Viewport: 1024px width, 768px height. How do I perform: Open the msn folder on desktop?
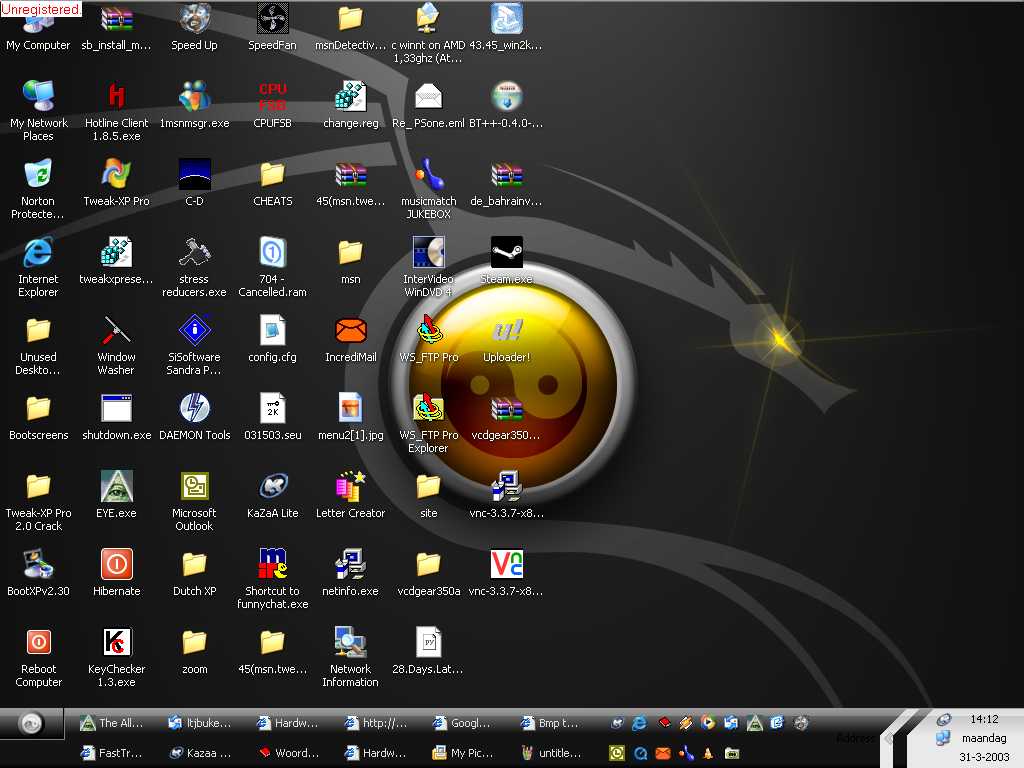(350, 253)
